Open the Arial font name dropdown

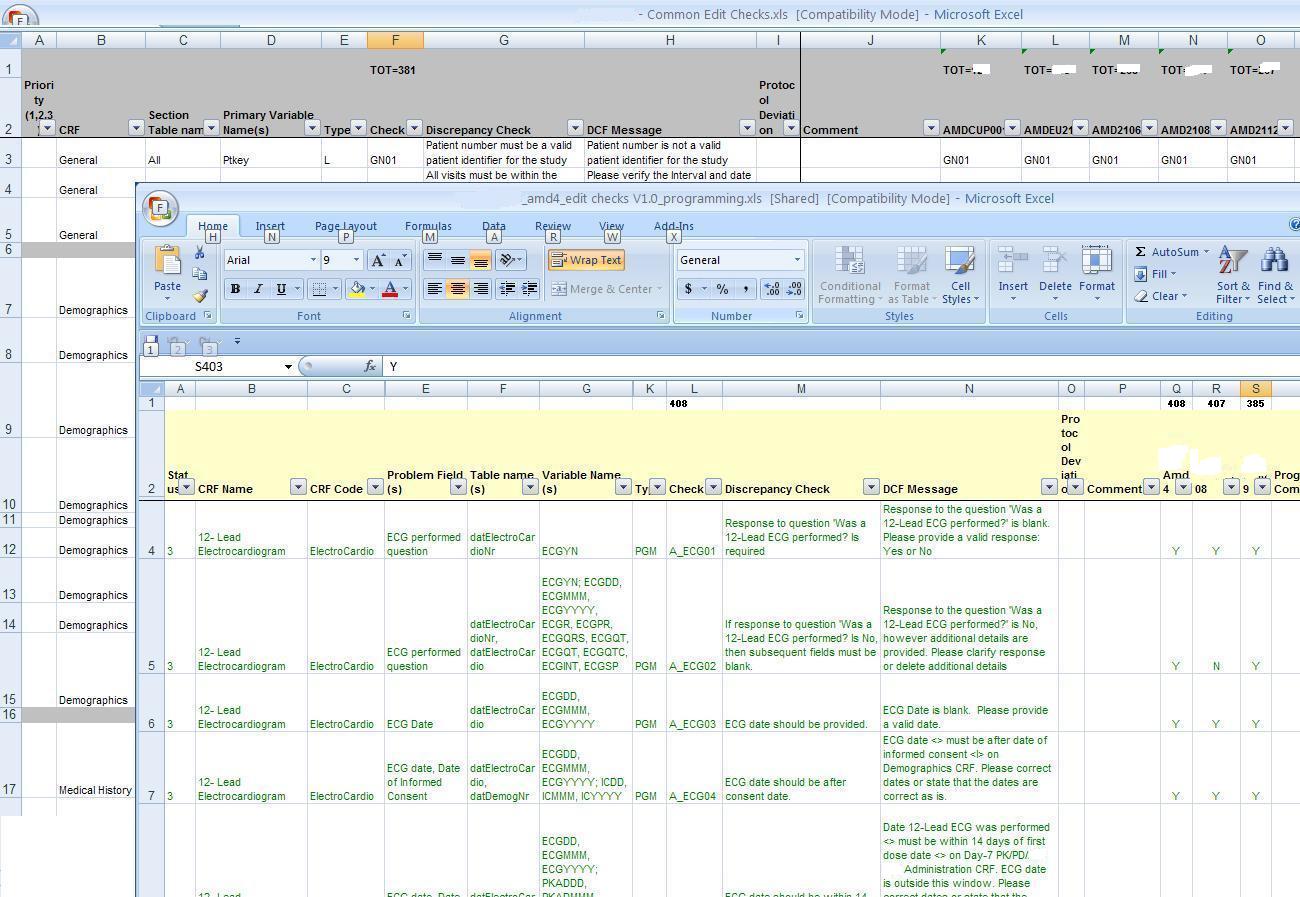313,260
